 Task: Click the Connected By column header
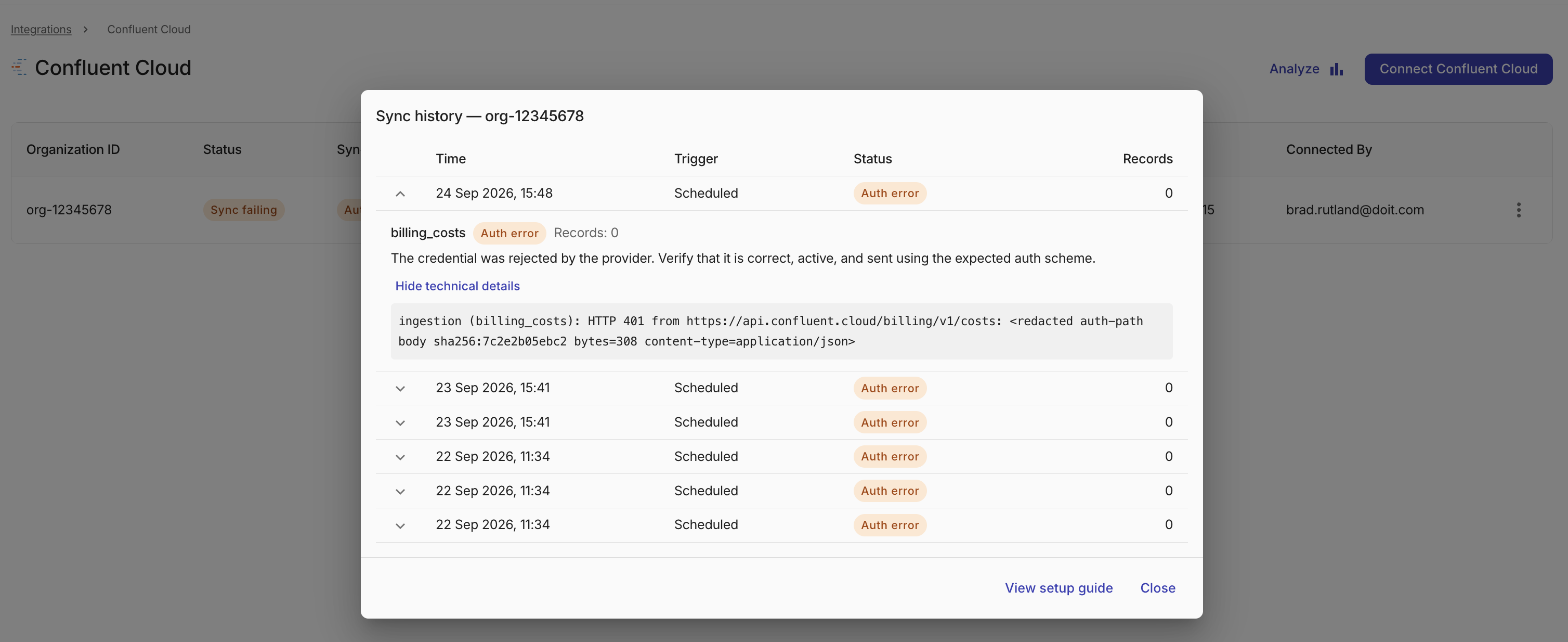point(1328,149)
